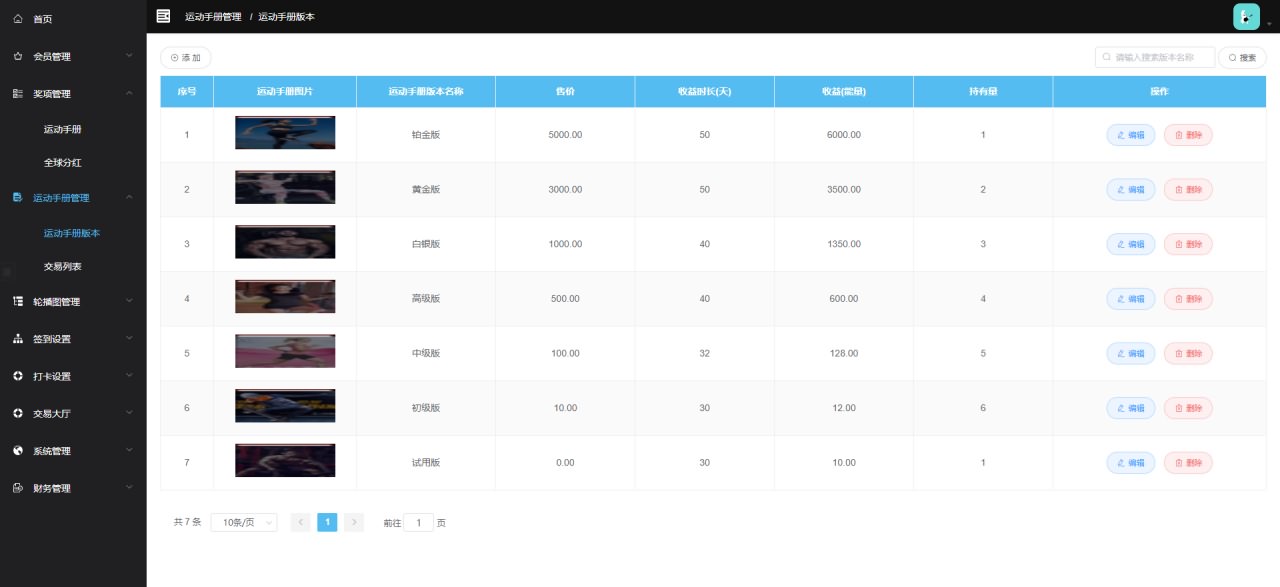1280x587 pixels.
Task: Delete the 白银版 row
Action: (1188, 244)
